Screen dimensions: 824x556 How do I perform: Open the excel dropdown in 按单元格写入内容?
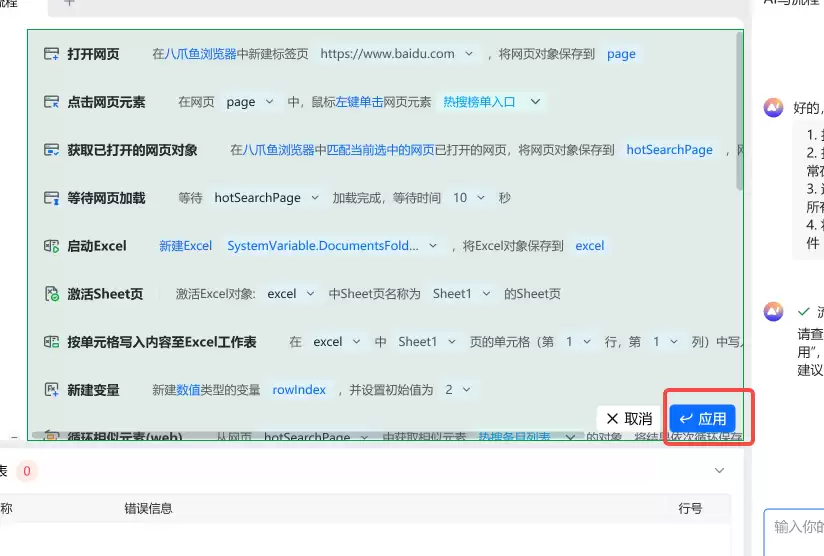[x=356, y=342]
